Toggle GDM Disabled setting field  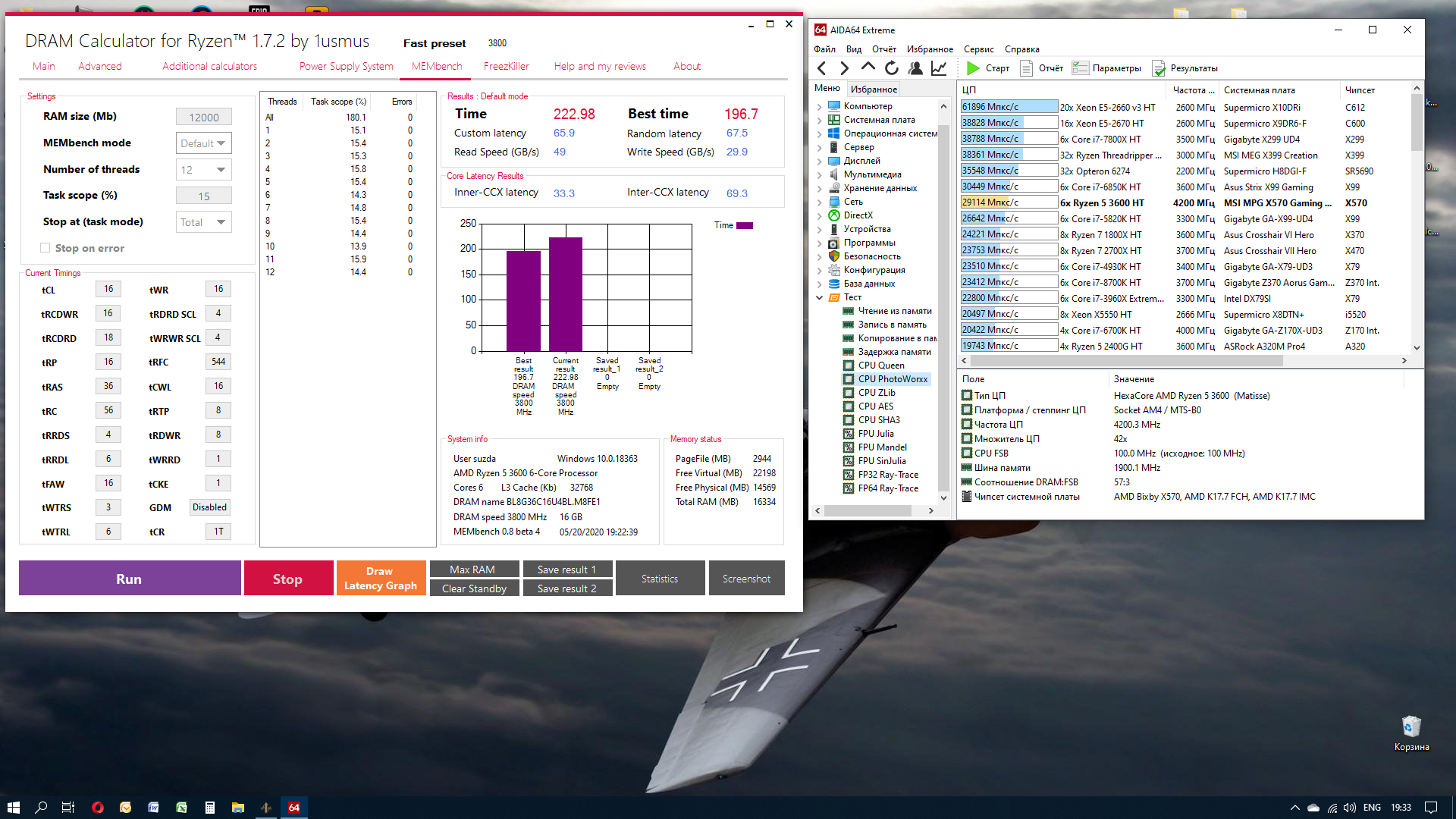(209, 507)
